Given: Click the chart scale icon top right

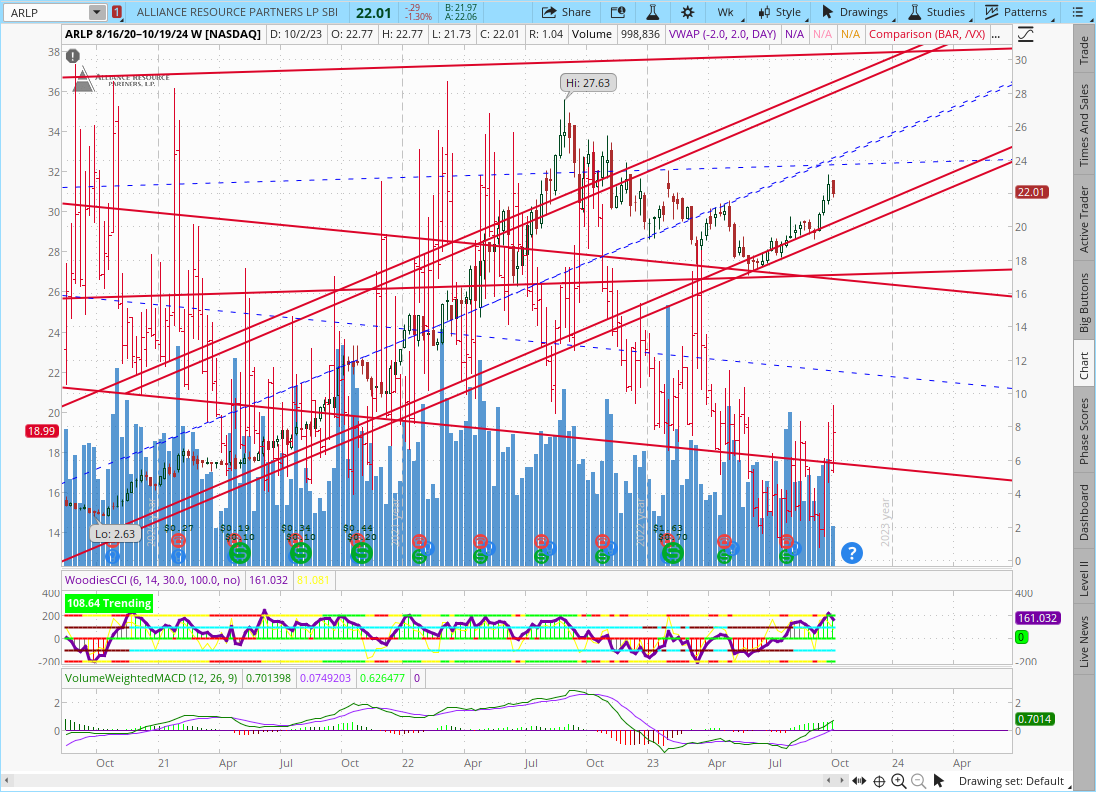Looking at the screenshot, I should pyautogui.click(x=1026, y=34).
